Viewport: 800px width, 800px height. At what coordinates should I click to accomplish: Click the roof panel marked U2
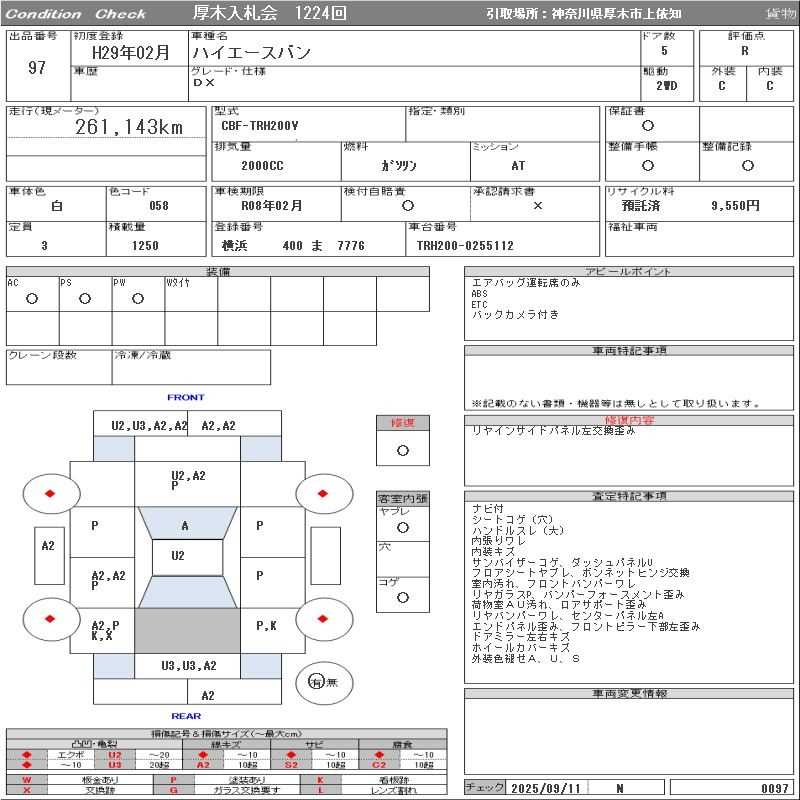(187, 557)
